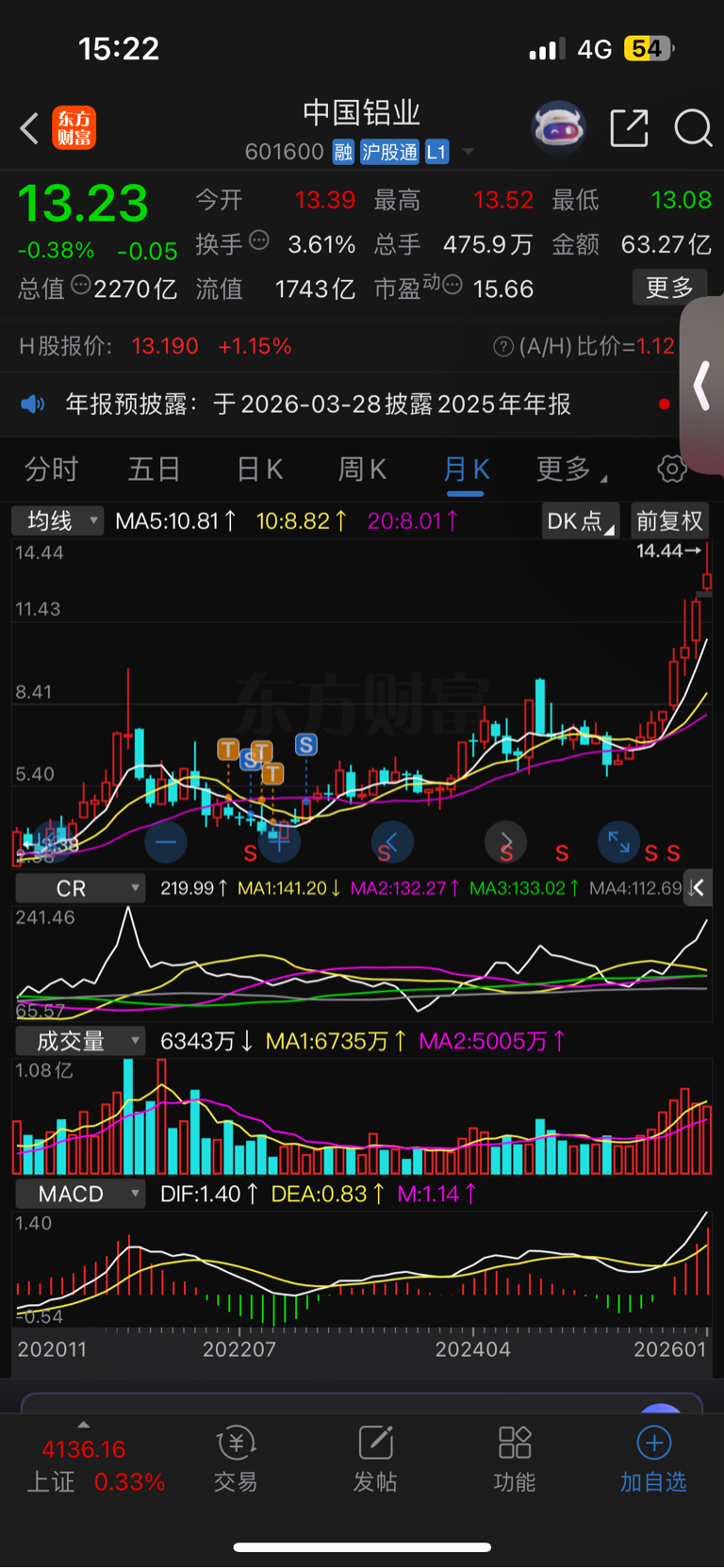
Task: Tap MA5:10.81 moving average value
Action: pos(176,520)
